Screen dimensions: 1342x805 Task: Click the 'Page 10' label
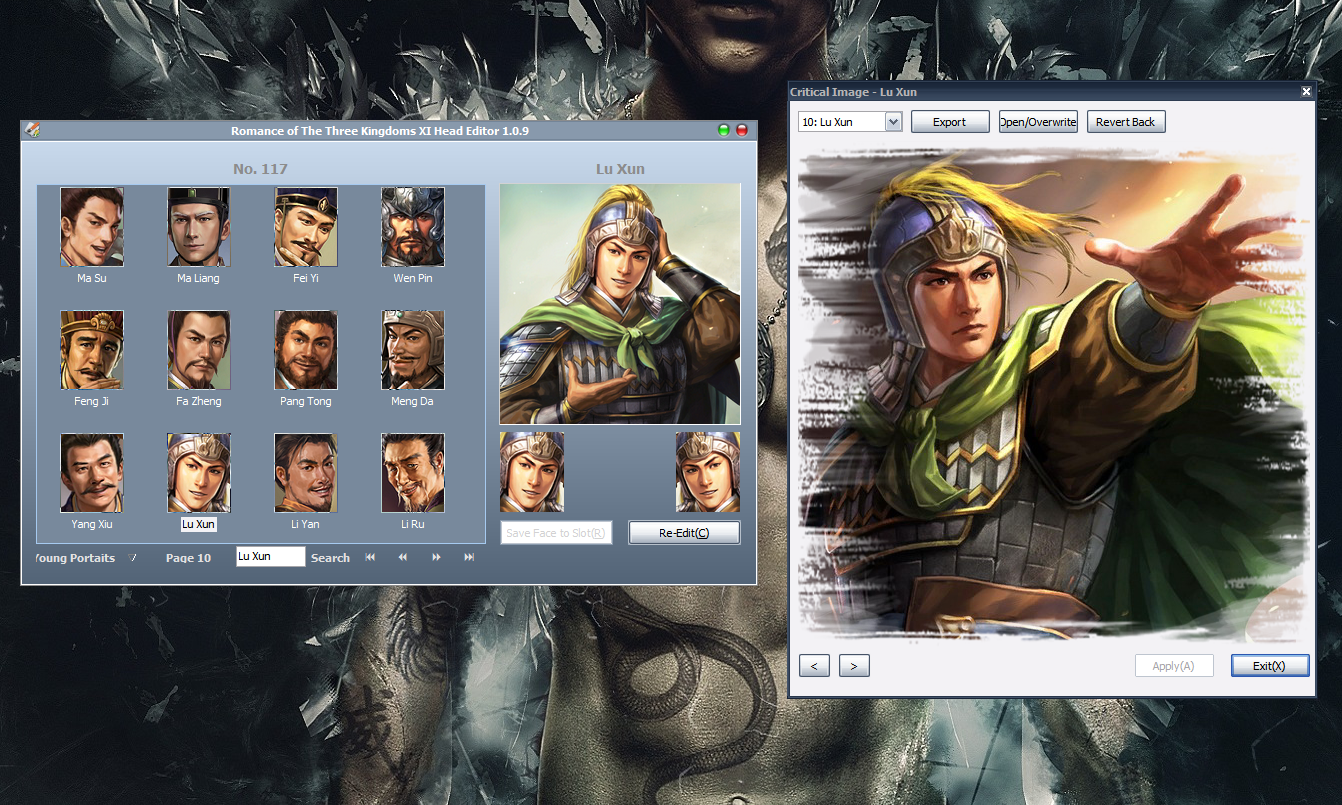tap(188, 558)
